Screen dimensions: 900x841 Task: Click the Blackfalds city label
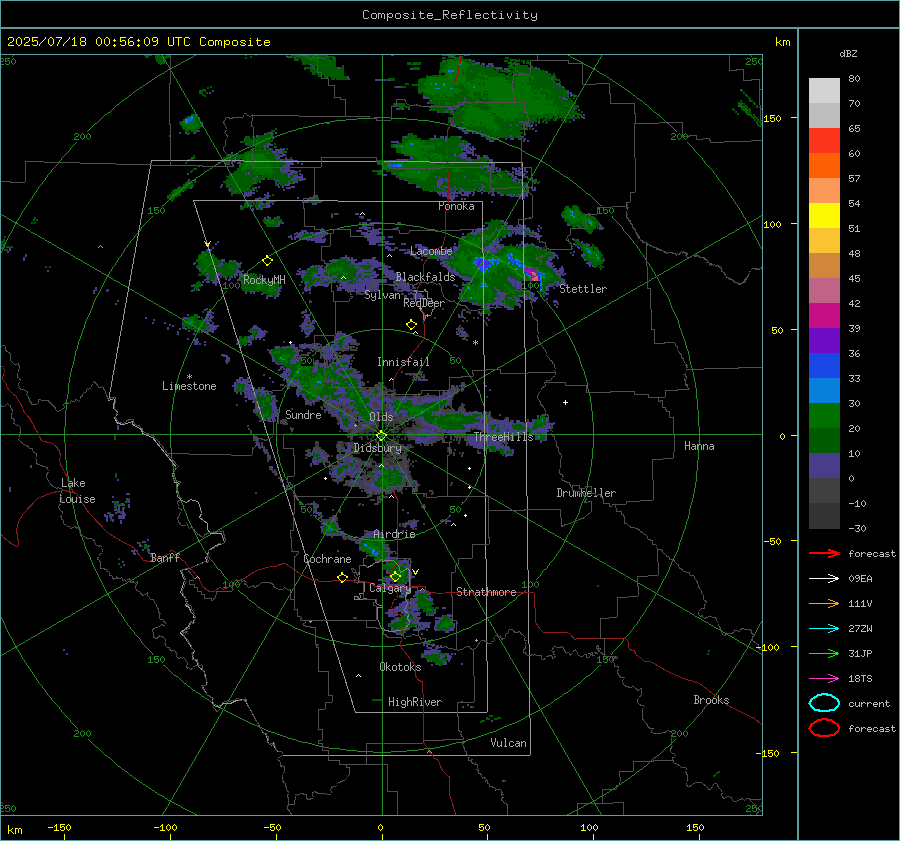coord(425,277)
